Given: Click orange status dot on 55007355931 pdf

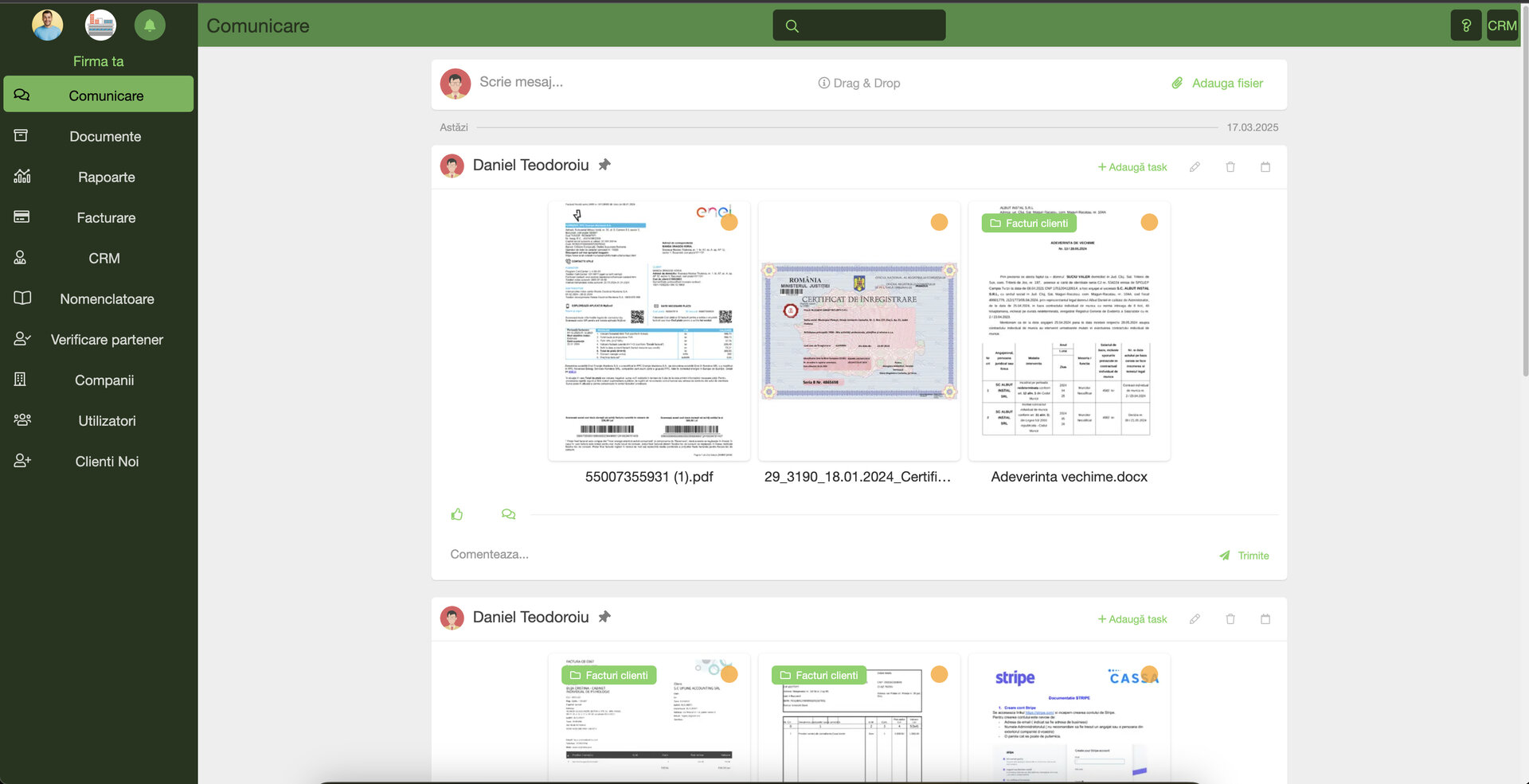Looking at the screenshot, I should (x=729, y=222).
